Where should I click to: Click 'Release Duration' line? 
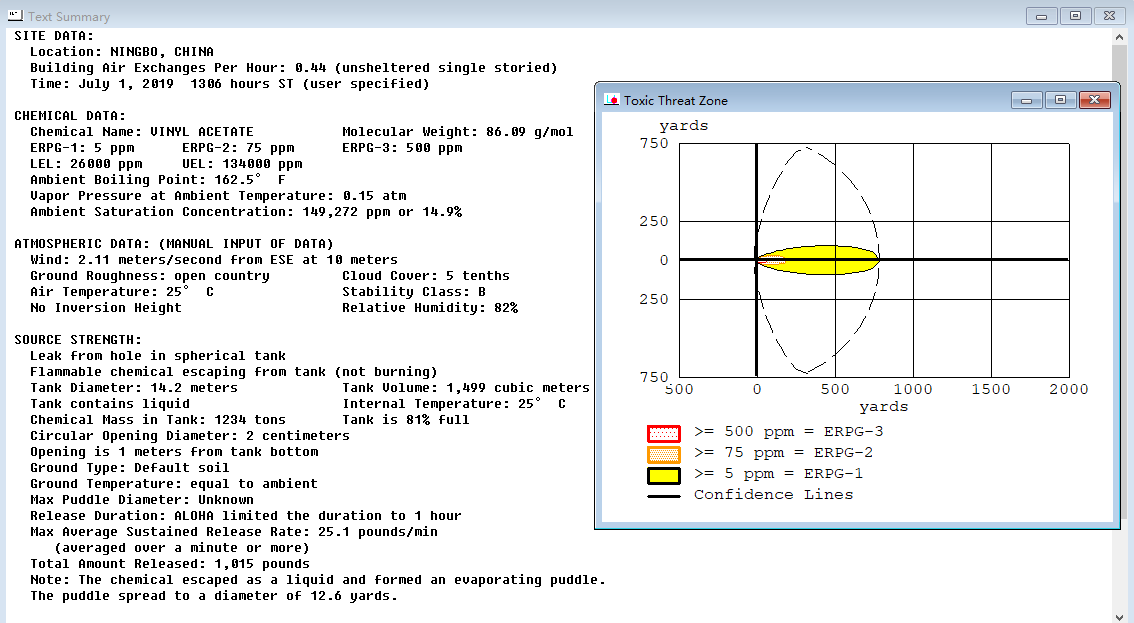(246, 515)
